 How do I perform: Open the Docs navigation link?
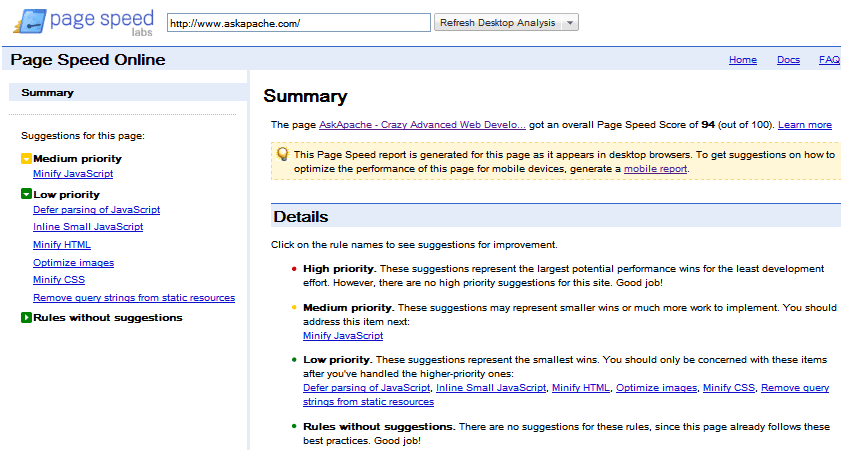pos(788,60)
